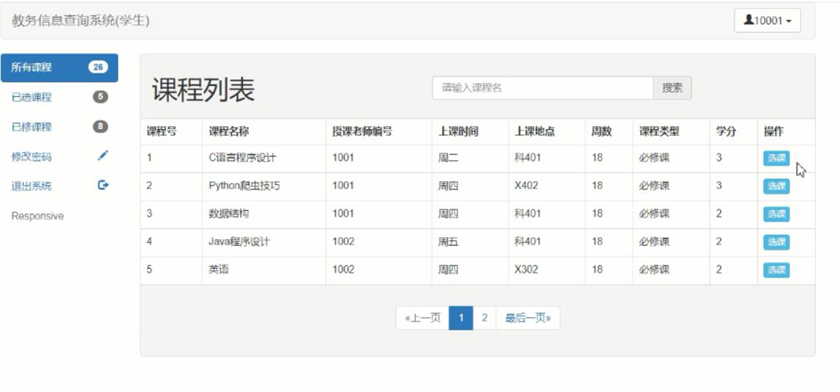
Task: Click the user icon next to 10001
Action: coord(748,20)
